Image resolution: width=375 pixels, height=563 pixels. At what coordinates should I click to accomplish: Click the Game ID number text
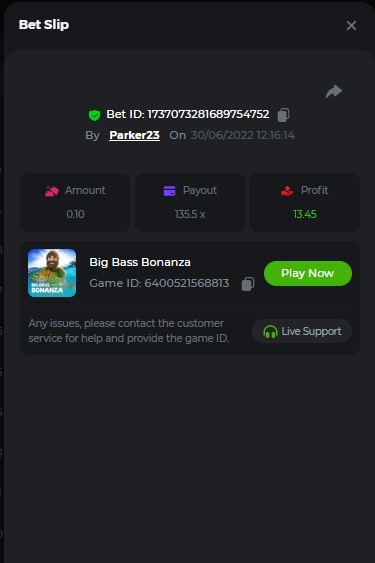click(187, 283)
